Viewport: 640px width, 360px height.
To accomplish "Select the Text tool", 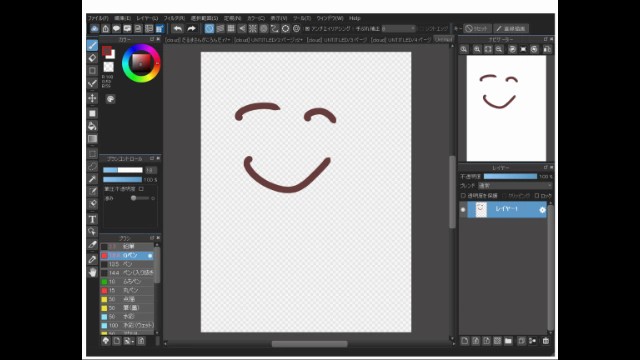I will tap(93, 219).
